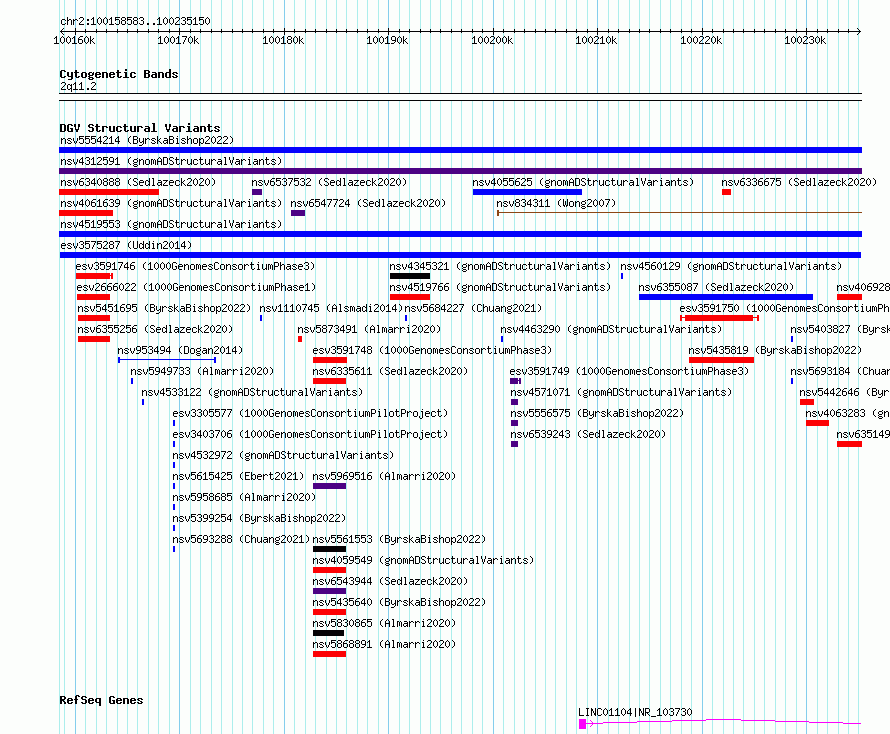The image size is (890, 734).
Task: Click the 2q11.2 cytogenetic band label
Action: coord(78,86)
